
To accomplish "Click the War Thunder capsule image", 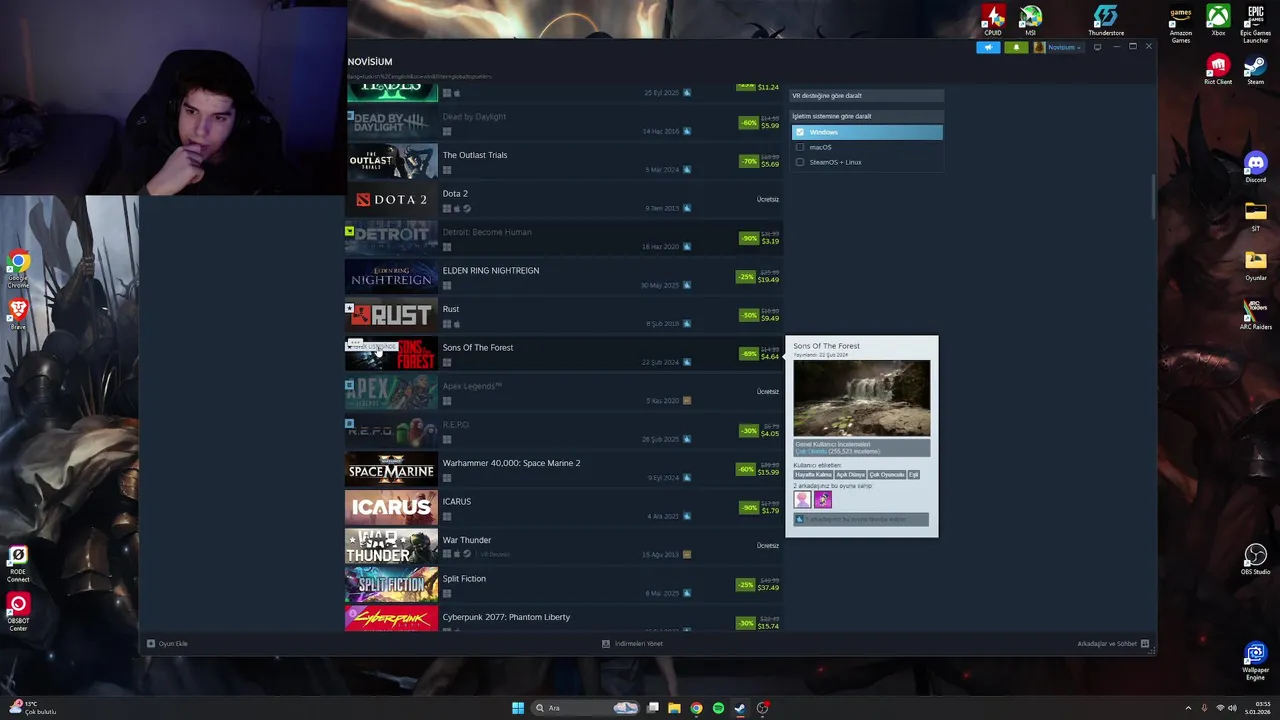I will pyautogui.click(x=391, y=546).
